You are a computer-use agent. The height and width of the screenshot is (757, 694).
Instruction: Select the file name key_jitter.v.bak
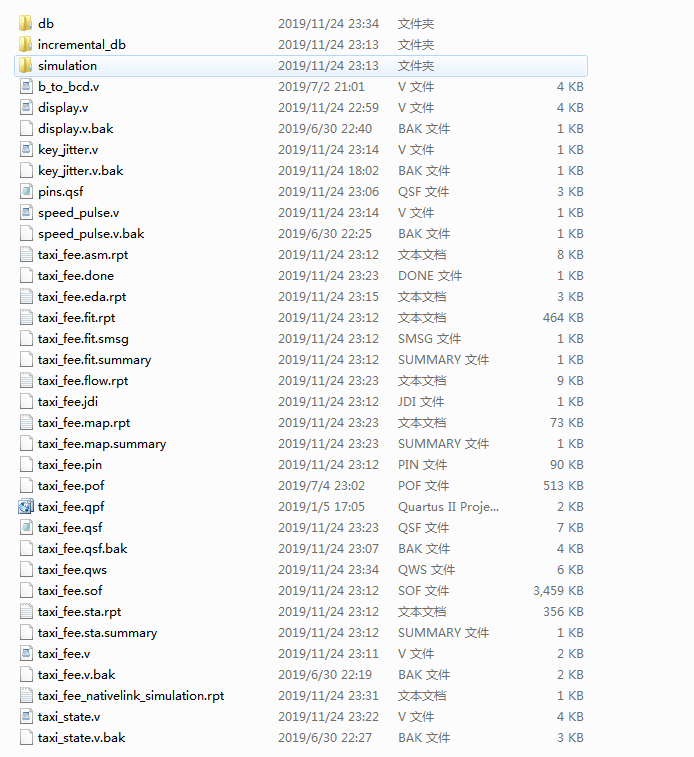[x=81, y=170]
